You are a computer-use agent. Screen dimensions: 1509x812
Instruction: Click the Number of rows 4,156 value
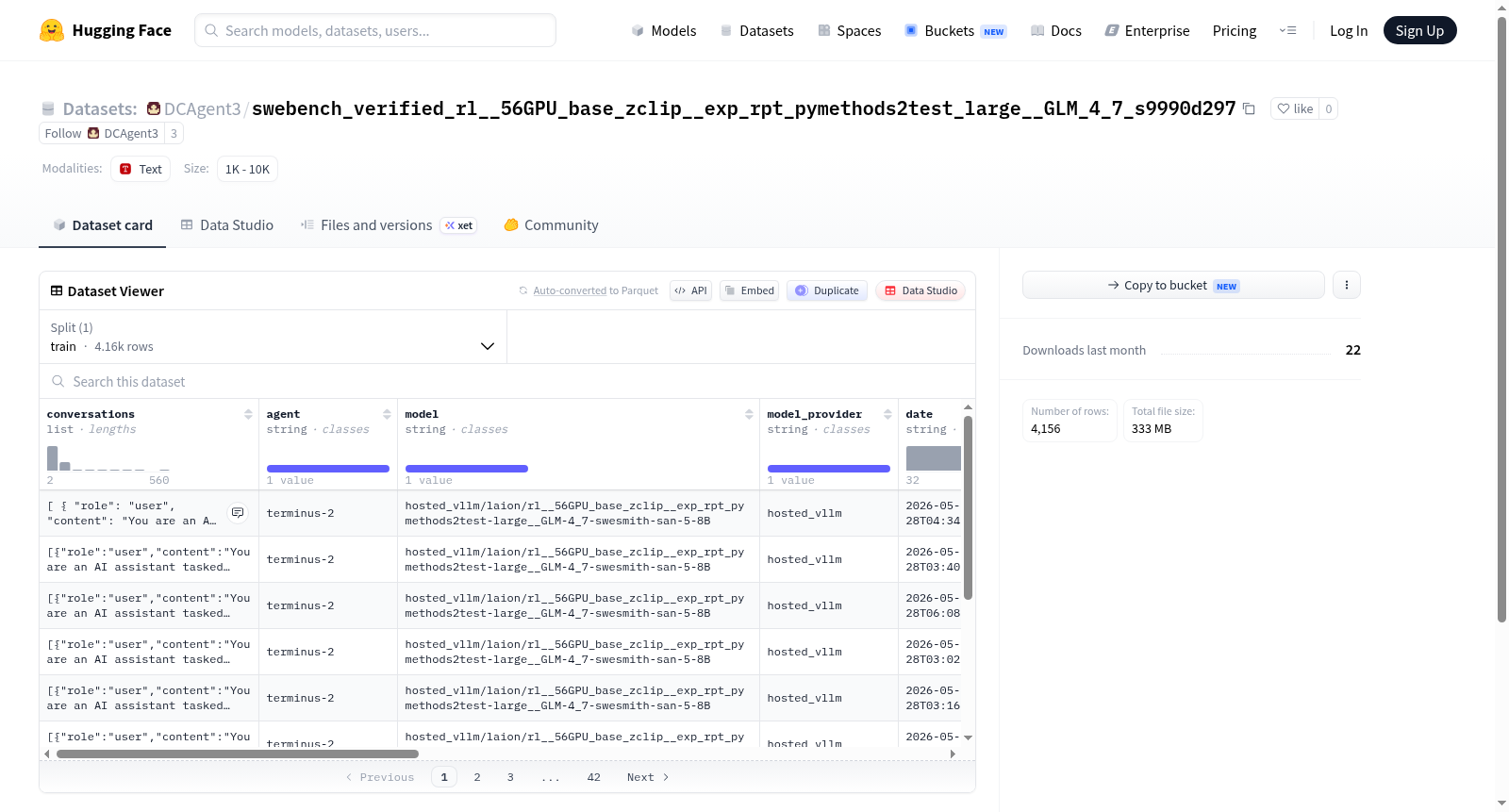[x=1045, y=428]
